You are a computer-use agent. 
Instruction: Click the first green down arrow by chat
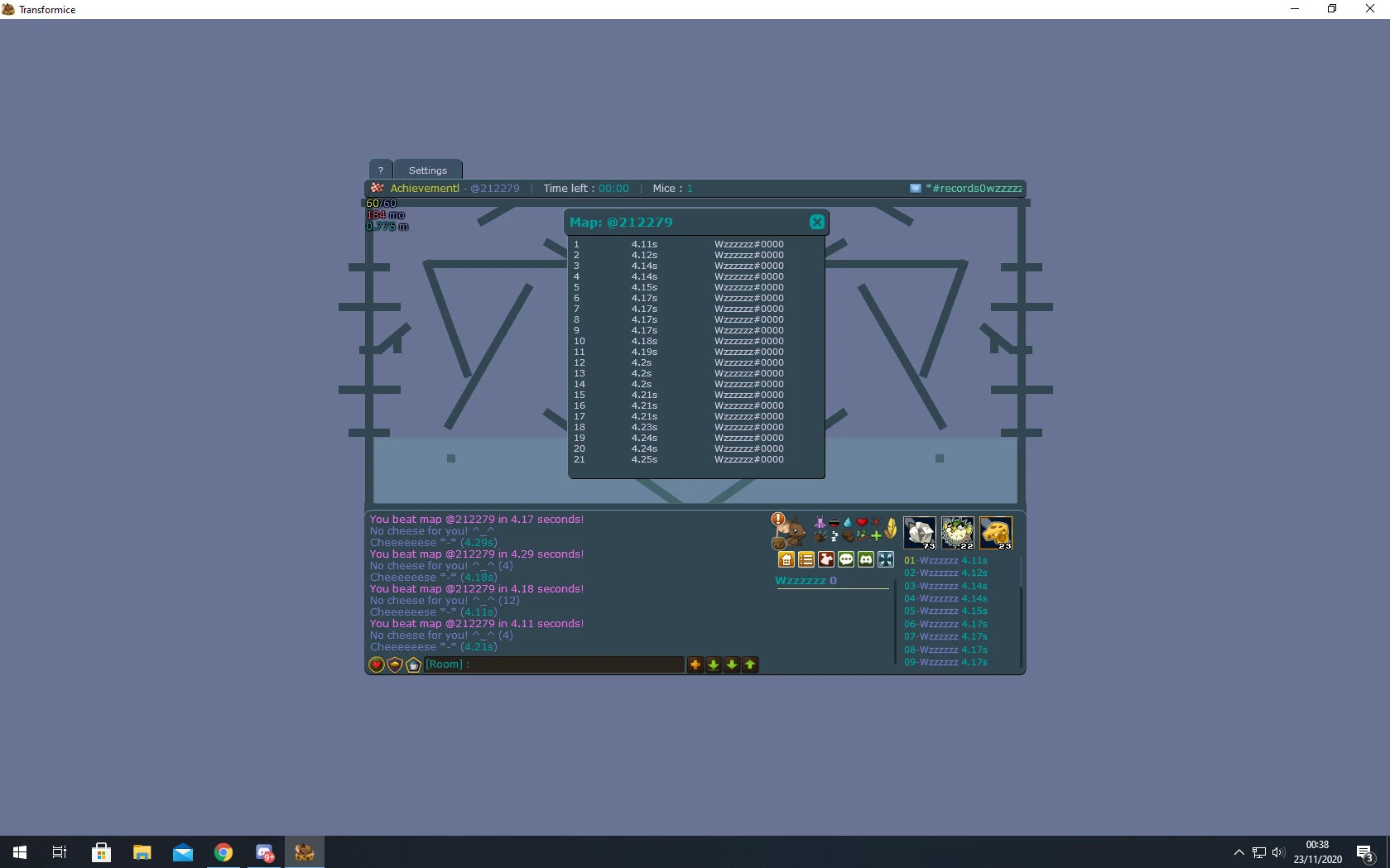coord(714,664)
